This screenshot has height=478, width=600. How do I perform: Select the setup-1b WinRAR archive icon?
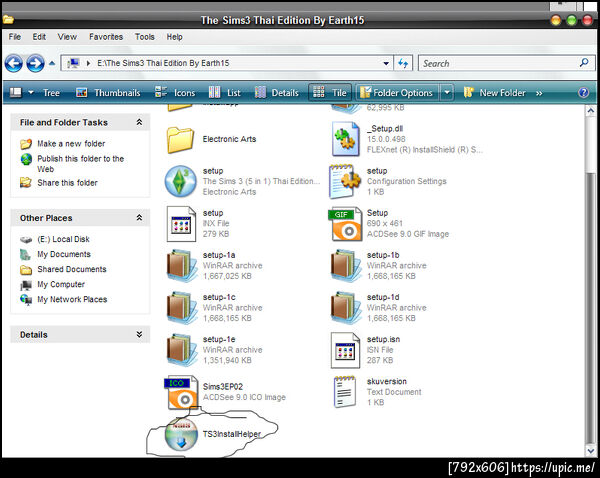(345, 266)
